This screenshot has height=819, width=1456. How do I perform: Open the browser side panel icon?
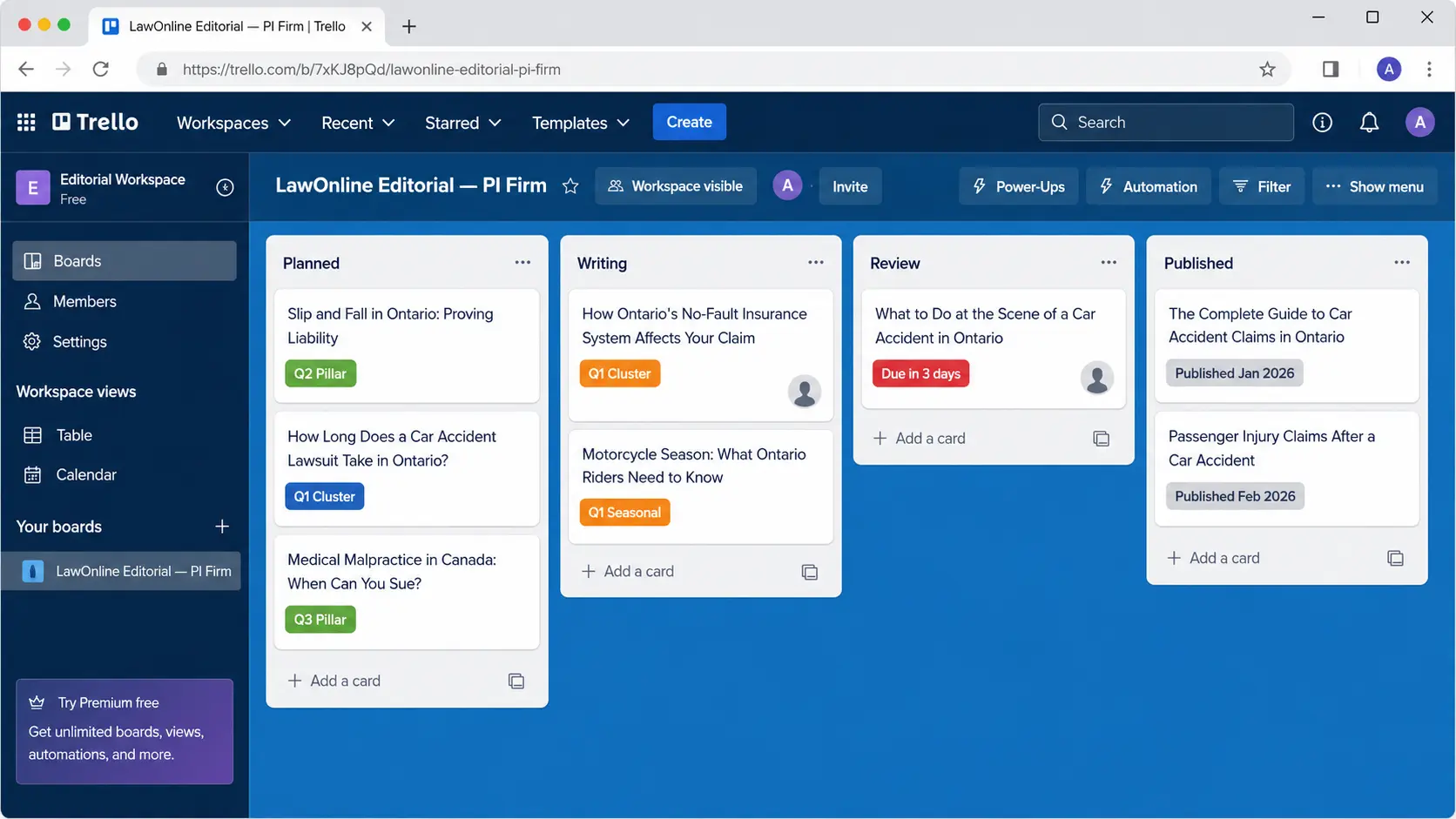(1331, 70)
